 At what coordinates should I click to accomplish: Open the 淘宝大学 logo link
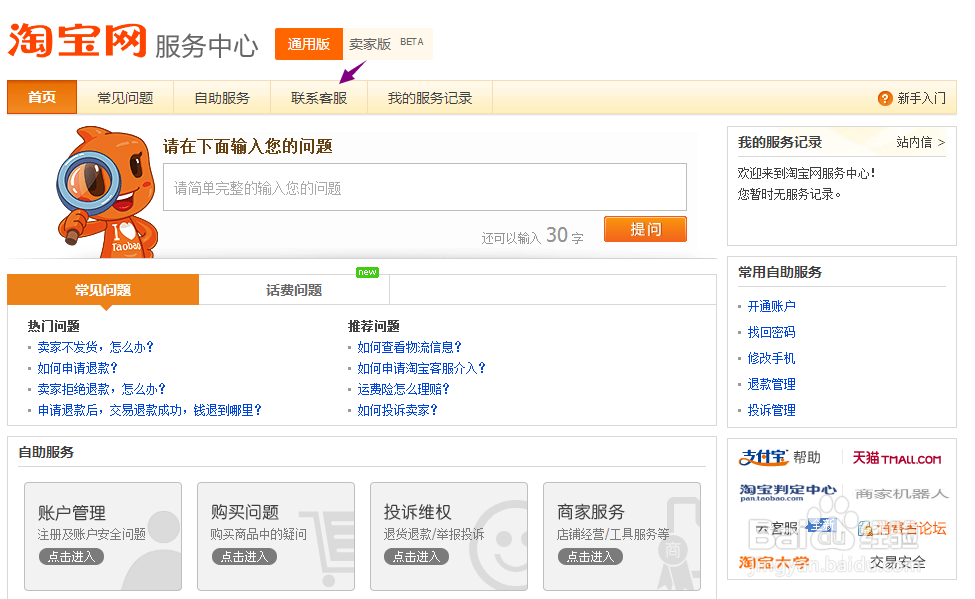click(x=774, y=563)
